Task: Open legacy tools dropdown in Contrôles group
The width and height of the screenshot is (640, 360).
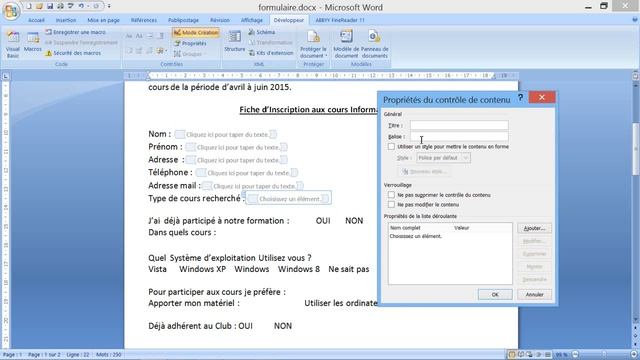Action: [161, 51]
